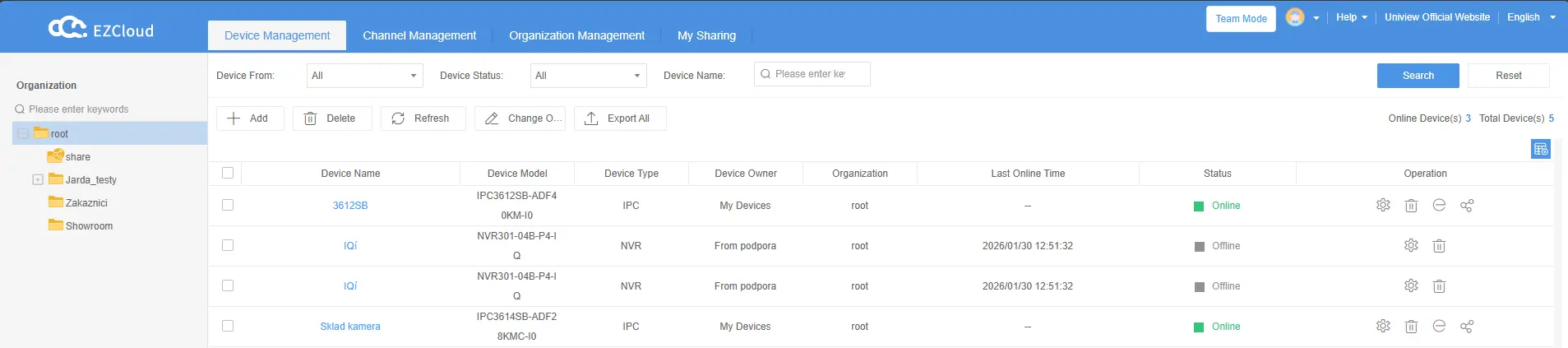Screen dimensions: 1568x348
Task: Click user avatar icon in header
Action: point(1295,17)
